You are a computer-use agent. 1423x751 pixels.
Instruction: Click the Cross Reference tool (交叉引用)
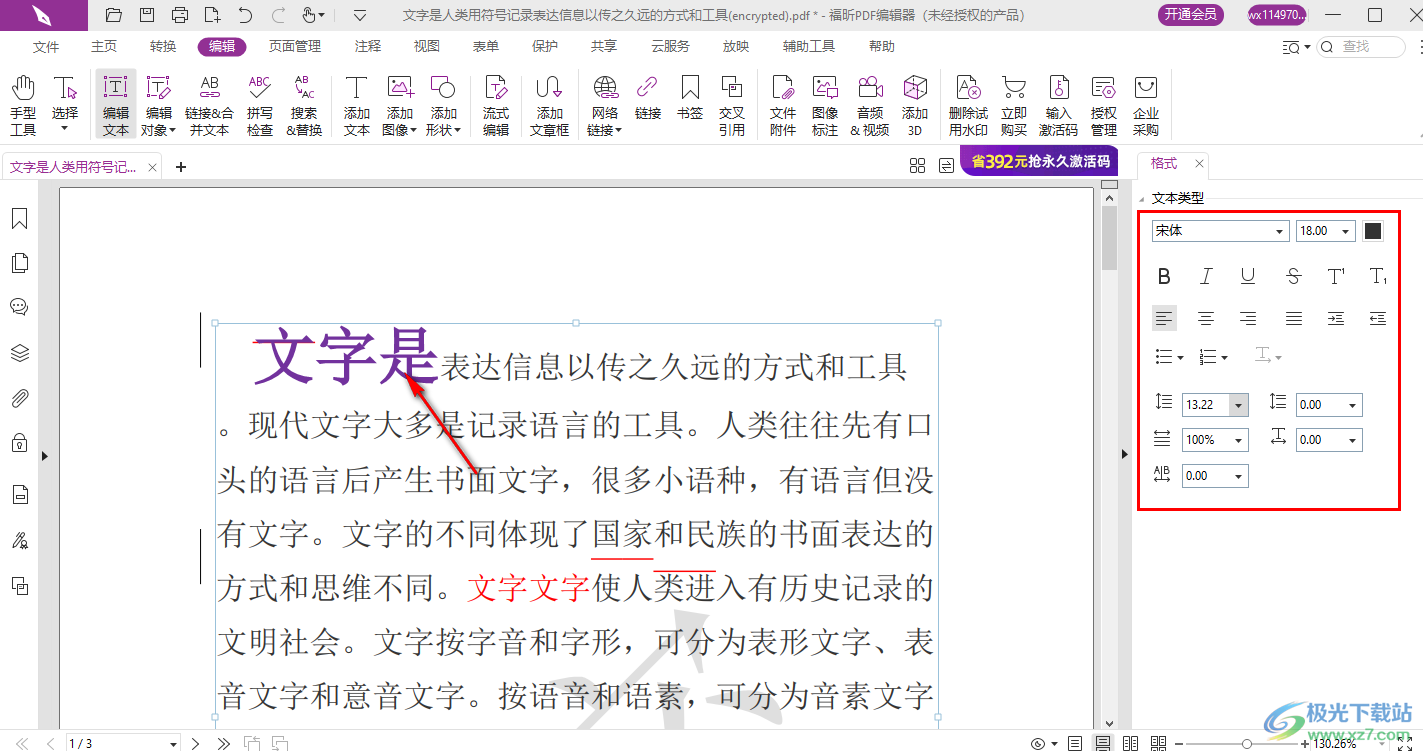pos(732,105)
